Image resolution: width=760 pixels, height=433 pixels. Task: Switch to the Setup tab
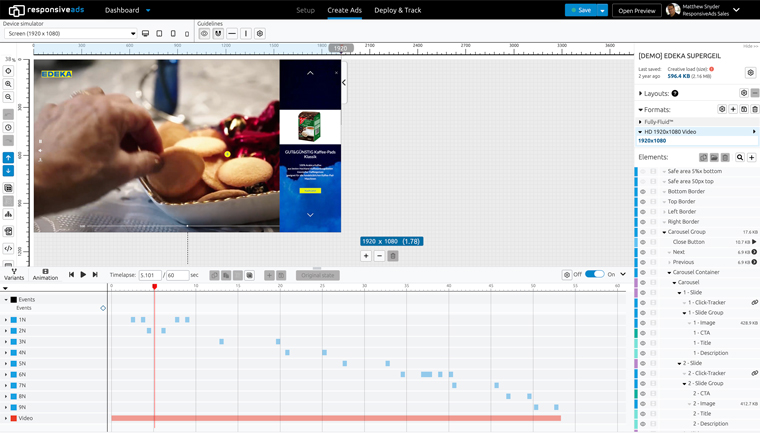point(305,10)
